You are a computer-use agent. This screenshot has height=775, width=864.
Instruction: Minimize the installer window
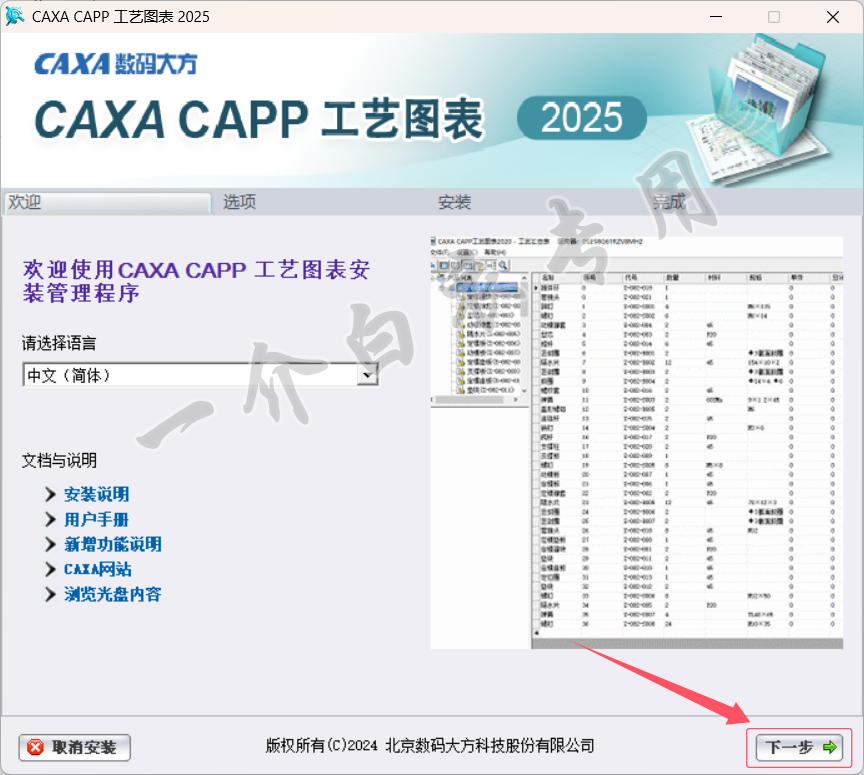[x=716, y=17]
